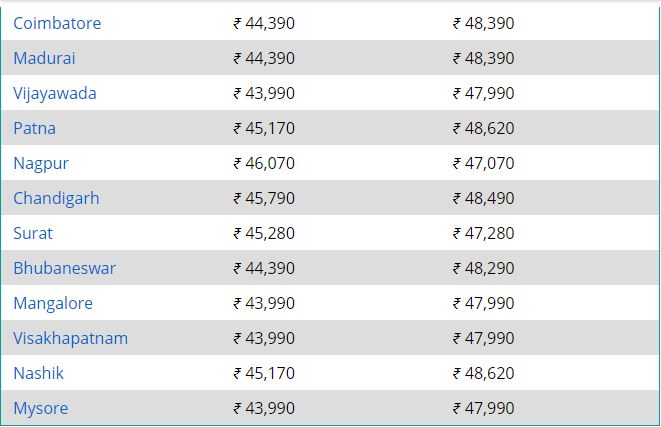Select the Mysore link
The width and height of the screenshot is (661, 427).
coord(40,408)
